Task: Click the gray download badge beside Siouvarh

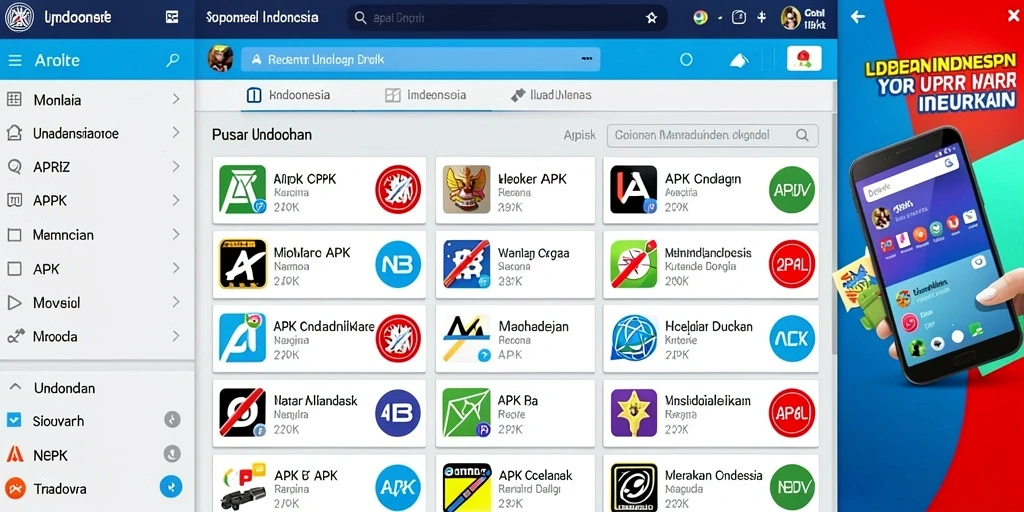Action: click(x=172, y=419)
